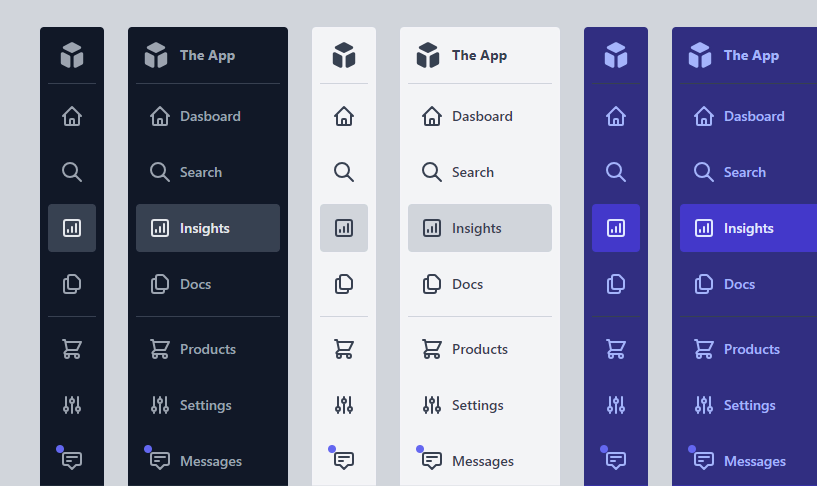Open cart icon in light collapsed sidebar
Screen dimensions: 817x486
click(344, 349)
